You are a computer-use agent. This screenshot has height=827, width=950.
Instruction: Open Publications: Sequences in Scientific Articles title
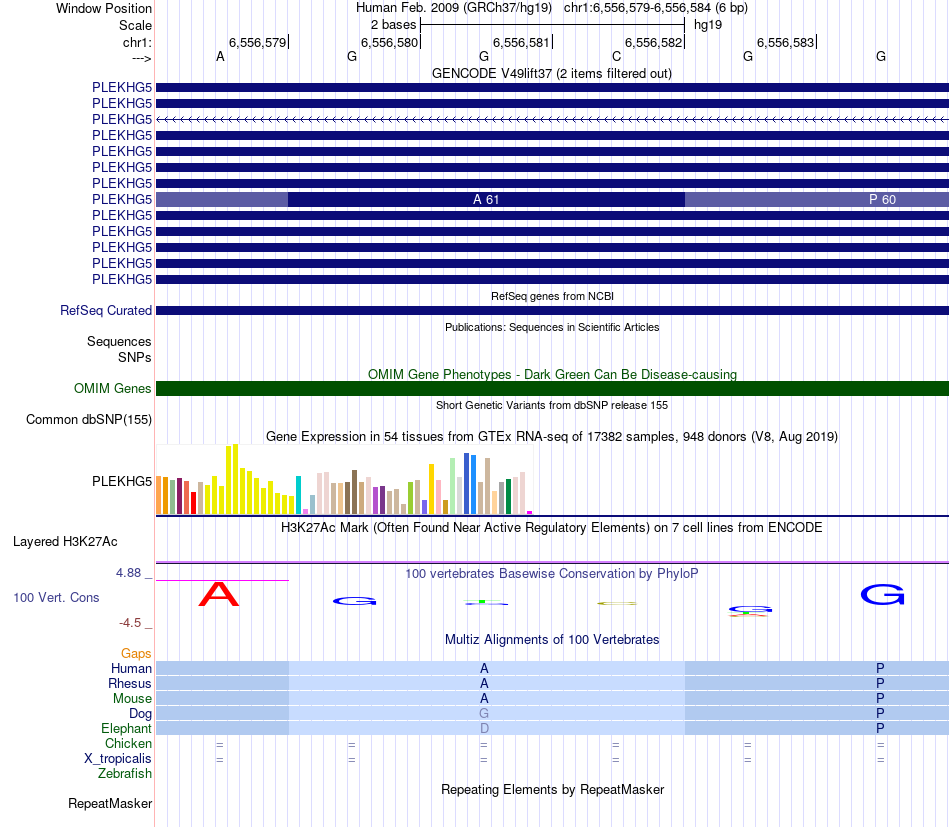(x=552, y=327)
